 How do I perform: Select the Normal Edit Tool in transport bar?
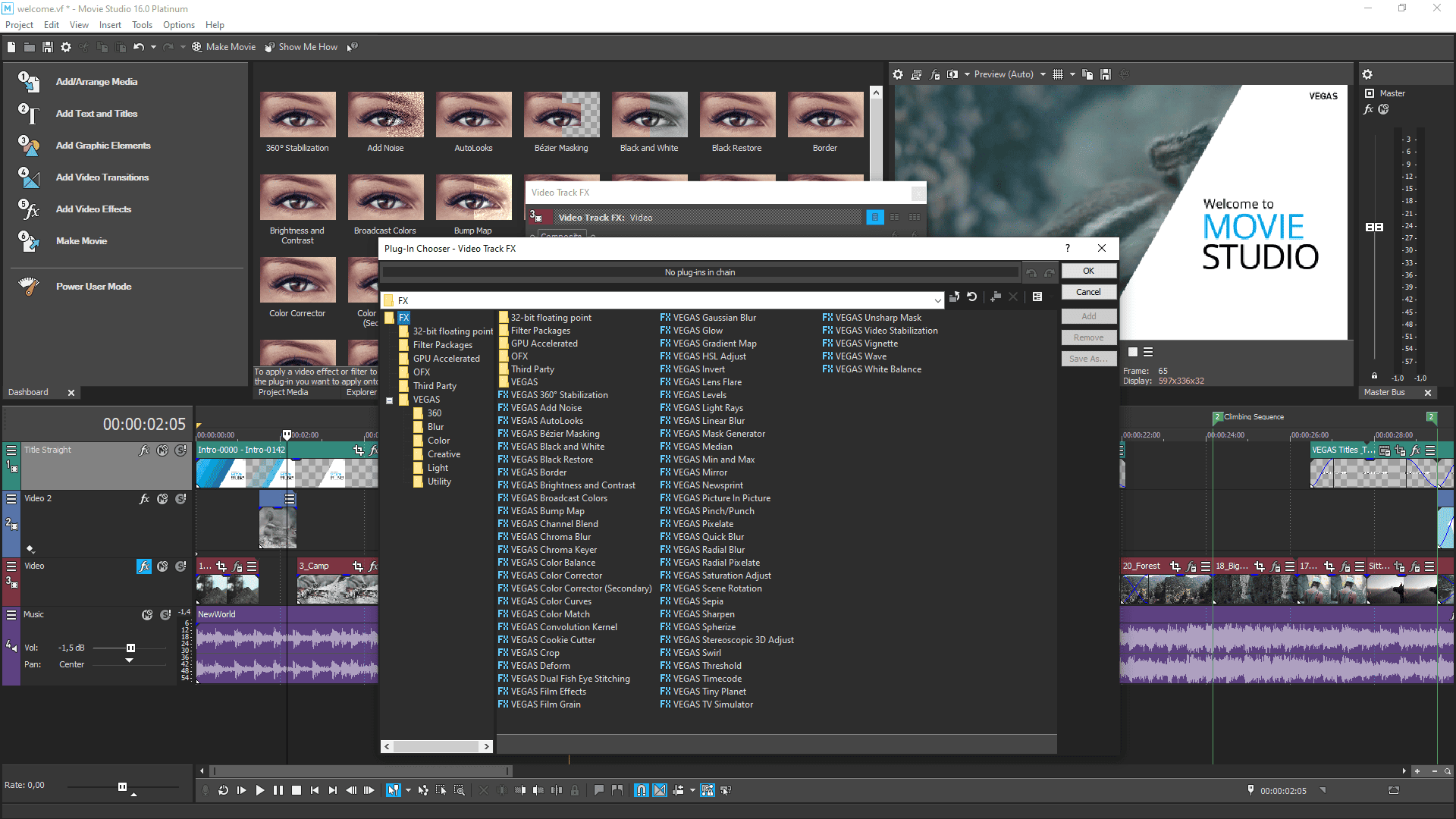[x=393, y=790]
